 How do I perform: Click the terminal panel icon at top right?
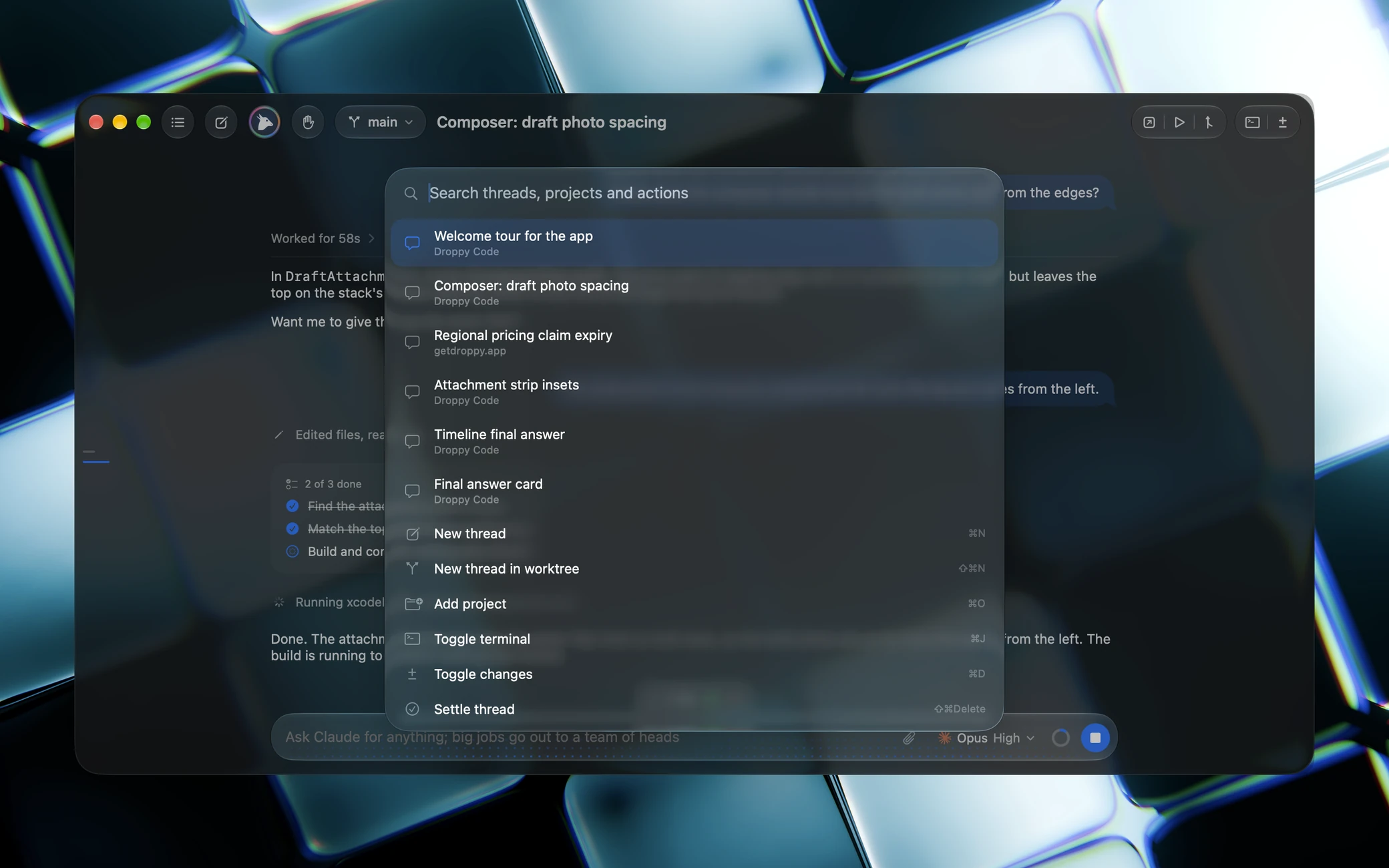point(1252,122)
